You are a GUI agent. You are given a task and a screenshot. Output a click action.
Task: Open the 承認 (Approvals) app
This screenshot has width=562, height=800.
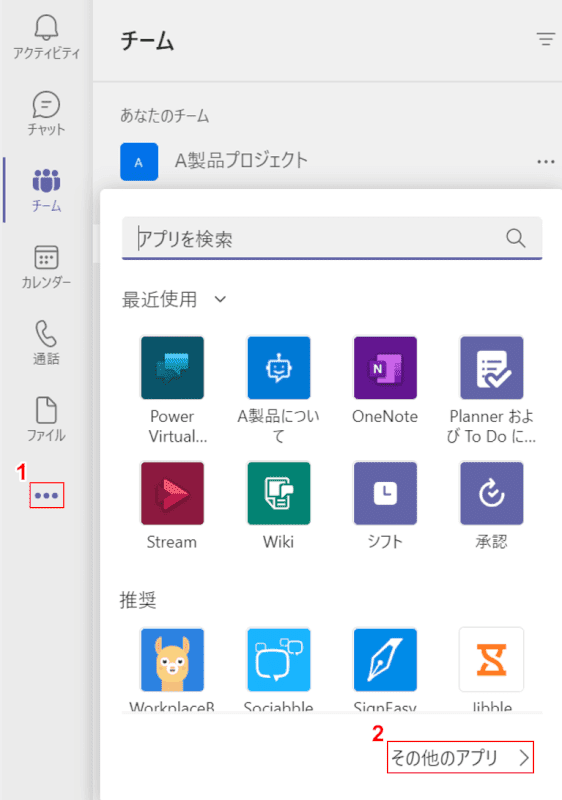[x=492, y=493]
